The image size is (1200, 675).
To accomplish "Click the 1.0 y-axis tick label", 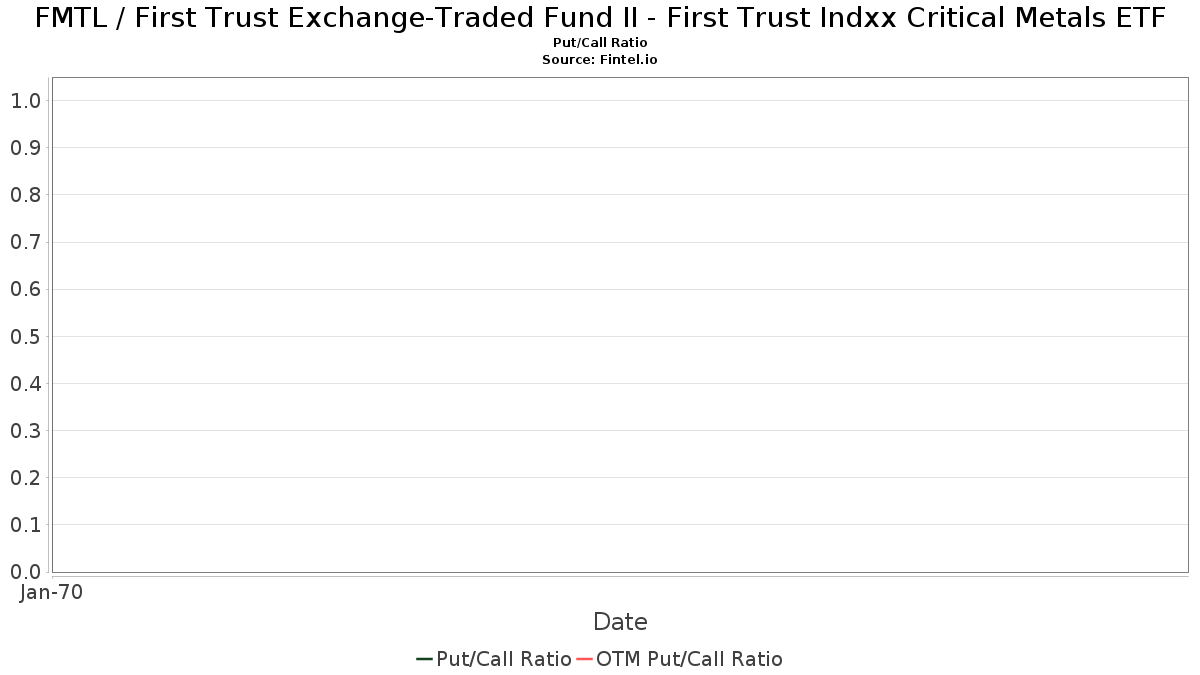I will 25,101.
